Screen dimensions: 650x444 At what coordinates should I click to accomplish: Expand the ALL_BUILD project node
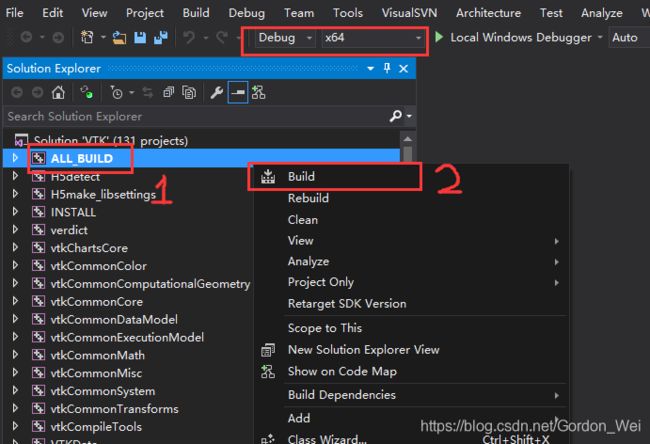[x=15, y=158]
